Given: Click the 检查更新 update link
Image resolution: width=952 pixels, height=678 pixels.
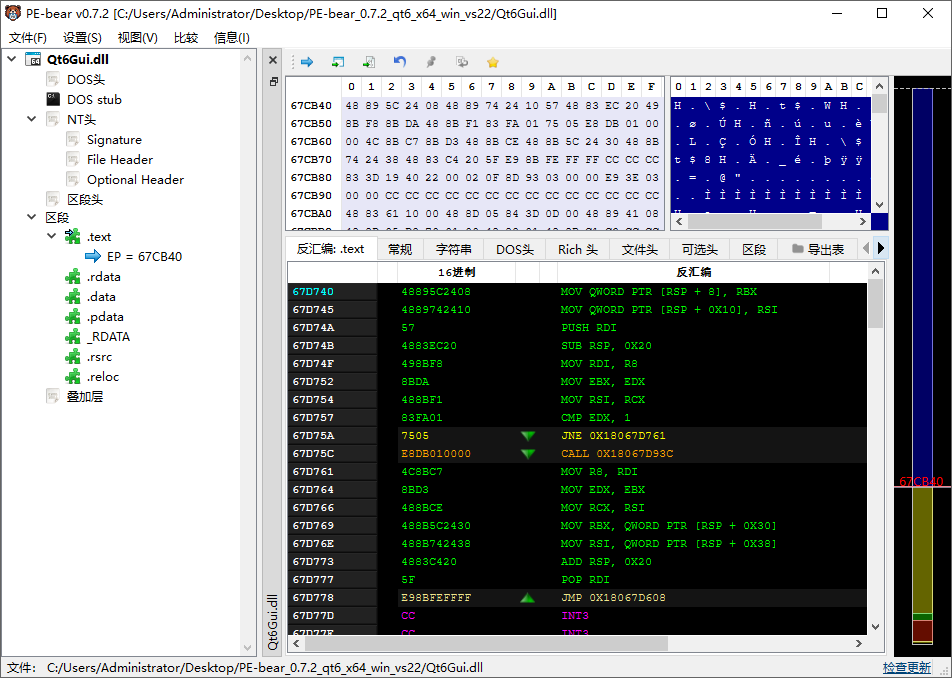Looking at the screenshot, I should 906,668.
